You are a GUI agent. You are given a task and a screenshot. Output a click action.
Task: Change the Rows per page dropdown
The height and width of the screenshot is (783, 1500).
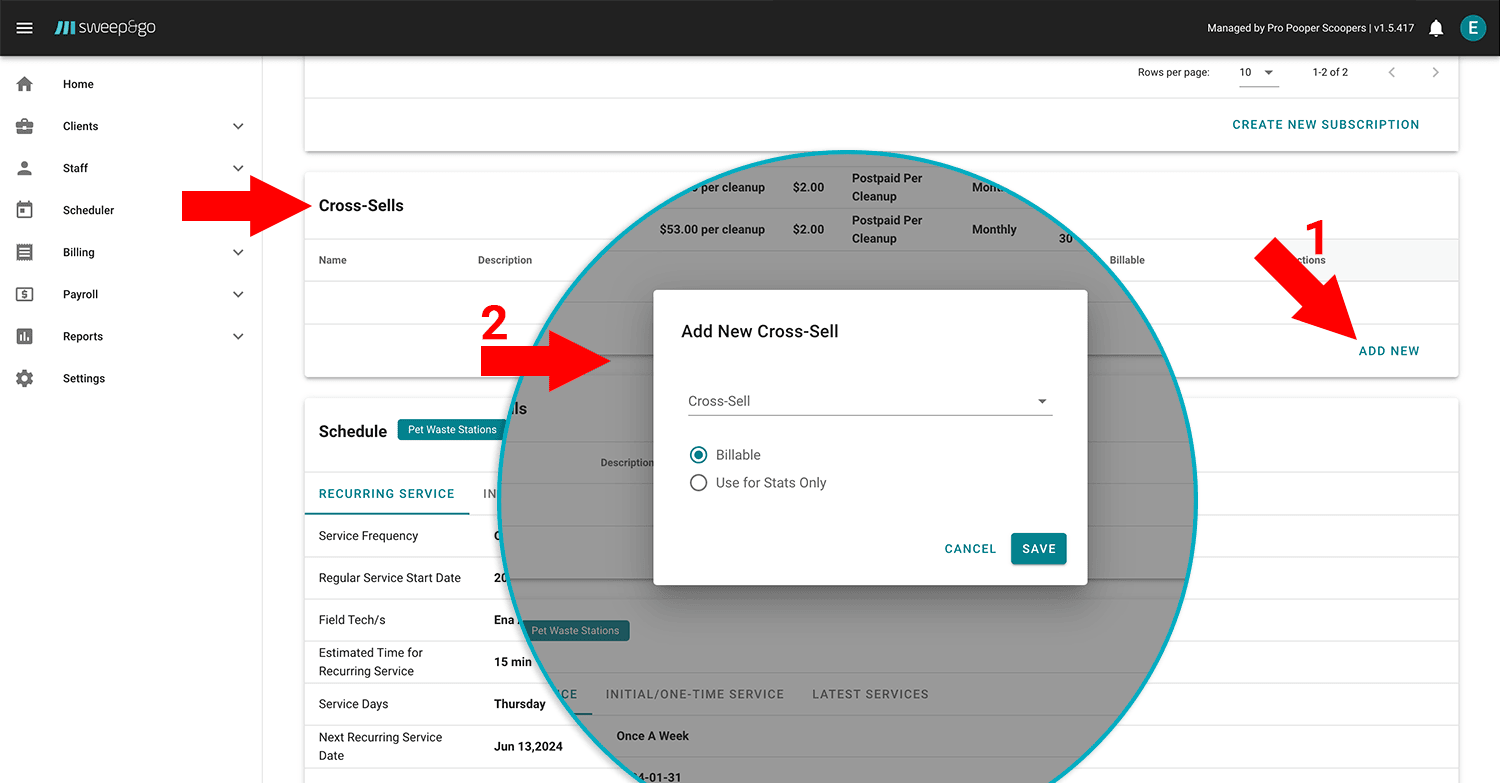[1258, 73]
